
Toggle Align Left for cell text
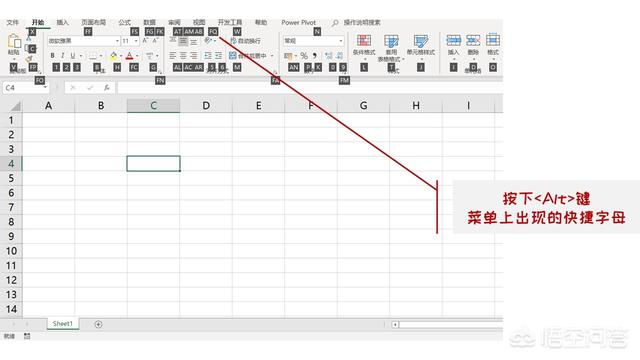(173, 56)
